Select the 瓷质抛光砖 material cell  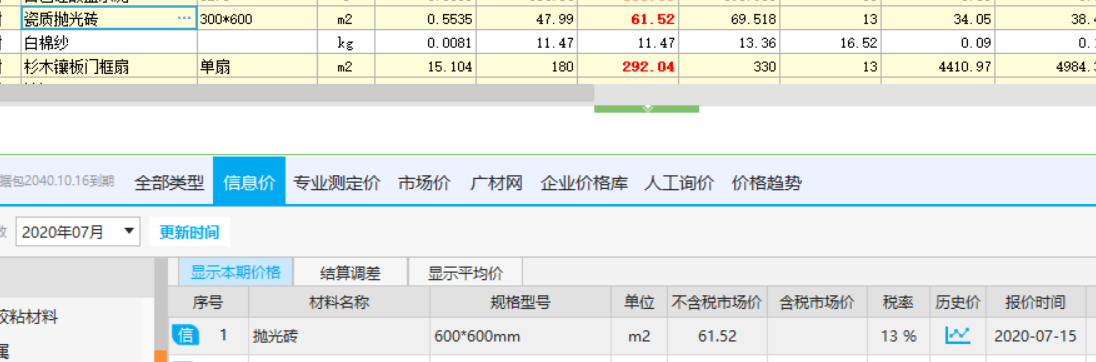109,19
